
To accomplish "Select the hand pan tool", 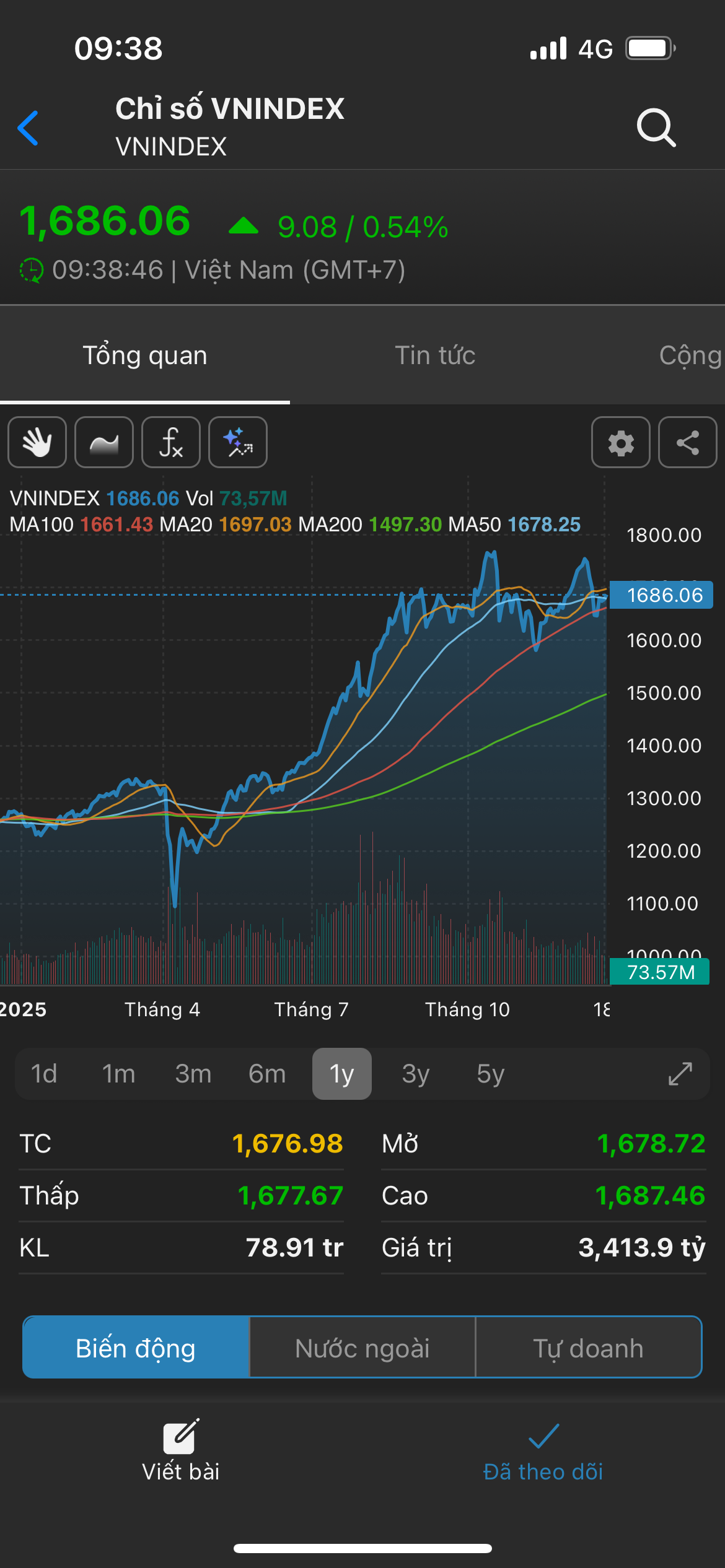I will point(37,442).
